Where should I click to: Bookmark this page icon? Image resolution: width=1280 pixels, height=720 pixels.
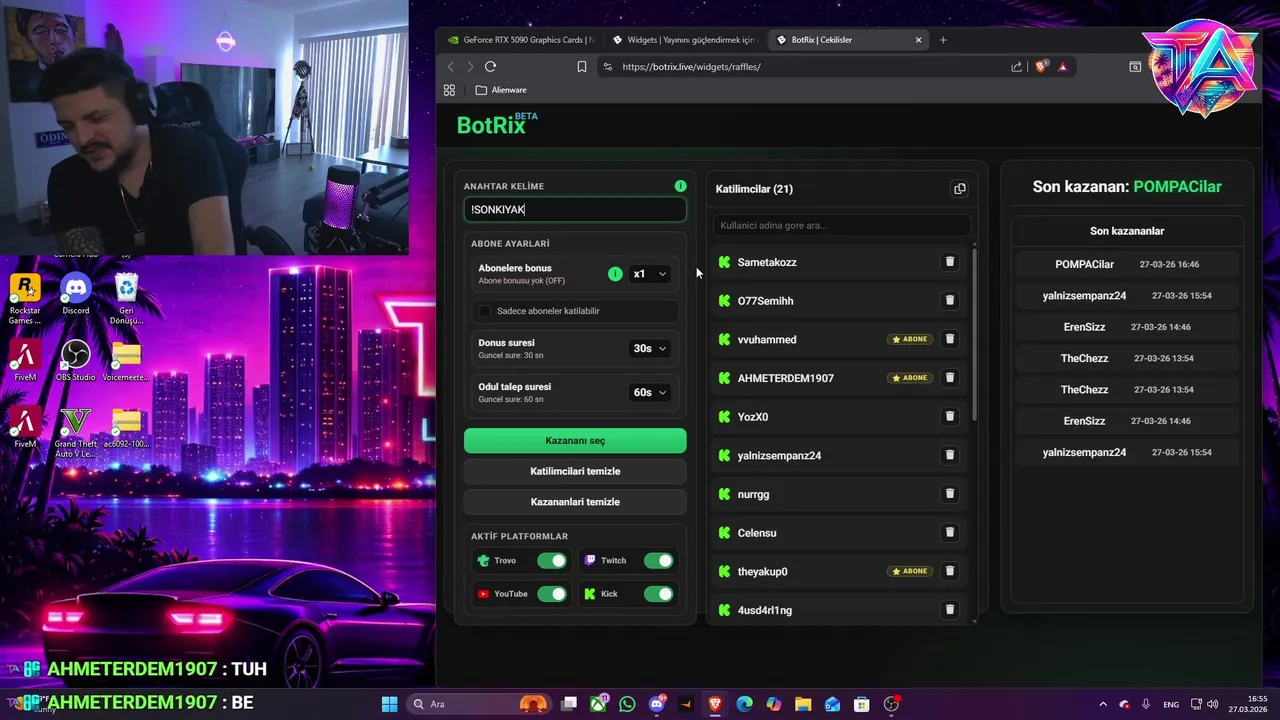pos(582,67)
